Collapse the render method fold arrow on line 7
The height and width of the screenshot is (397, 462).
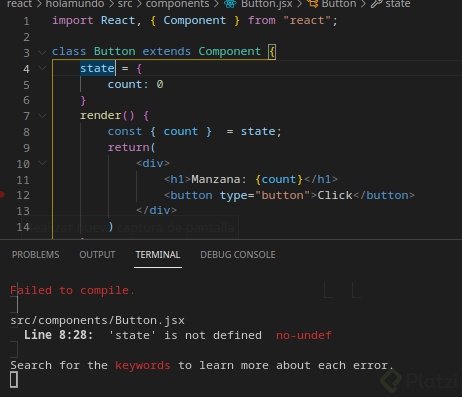[x=42, y=116]
